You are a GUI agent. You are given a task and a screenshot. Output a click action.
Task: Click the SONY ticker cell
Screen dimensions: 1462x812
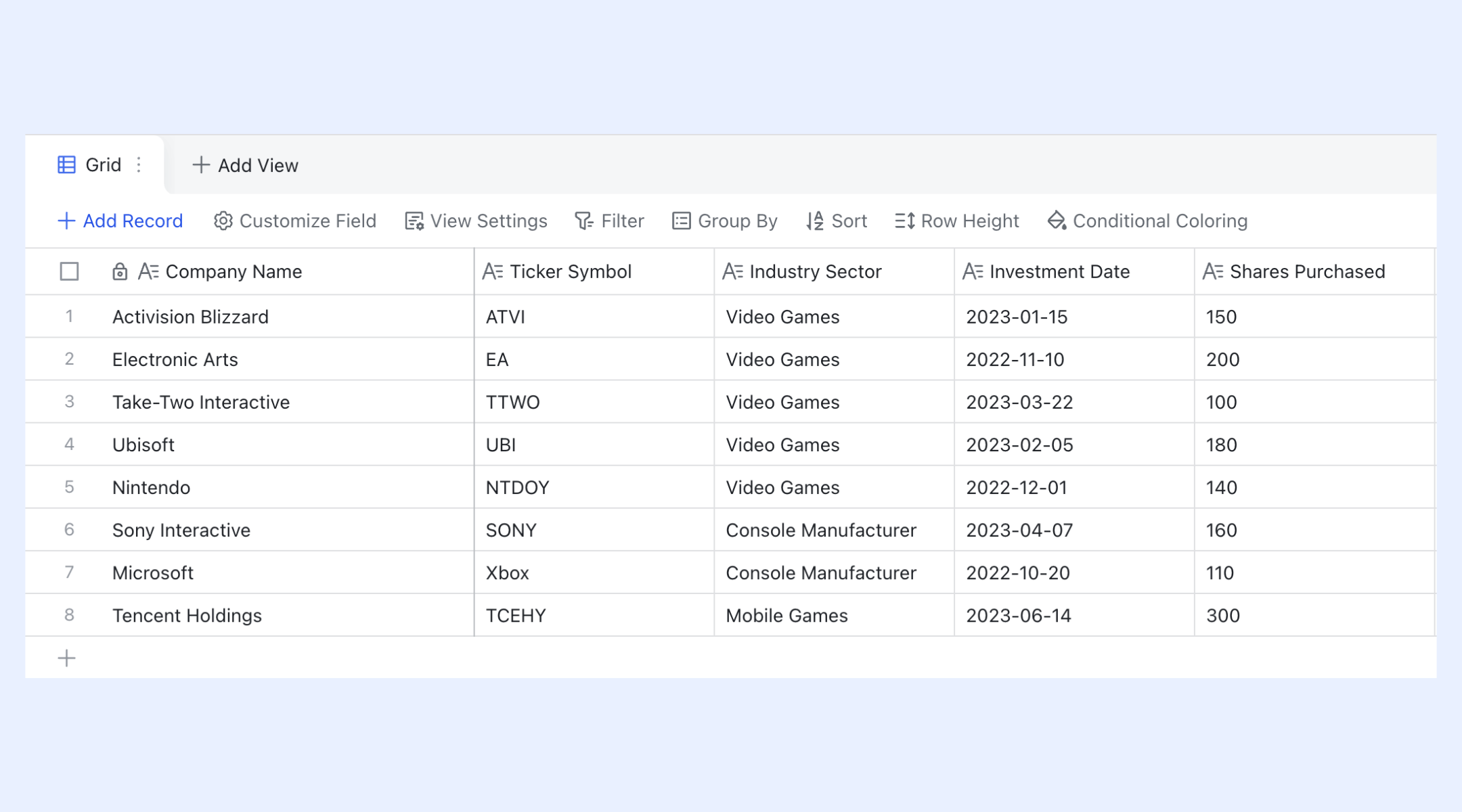point(594,530)
